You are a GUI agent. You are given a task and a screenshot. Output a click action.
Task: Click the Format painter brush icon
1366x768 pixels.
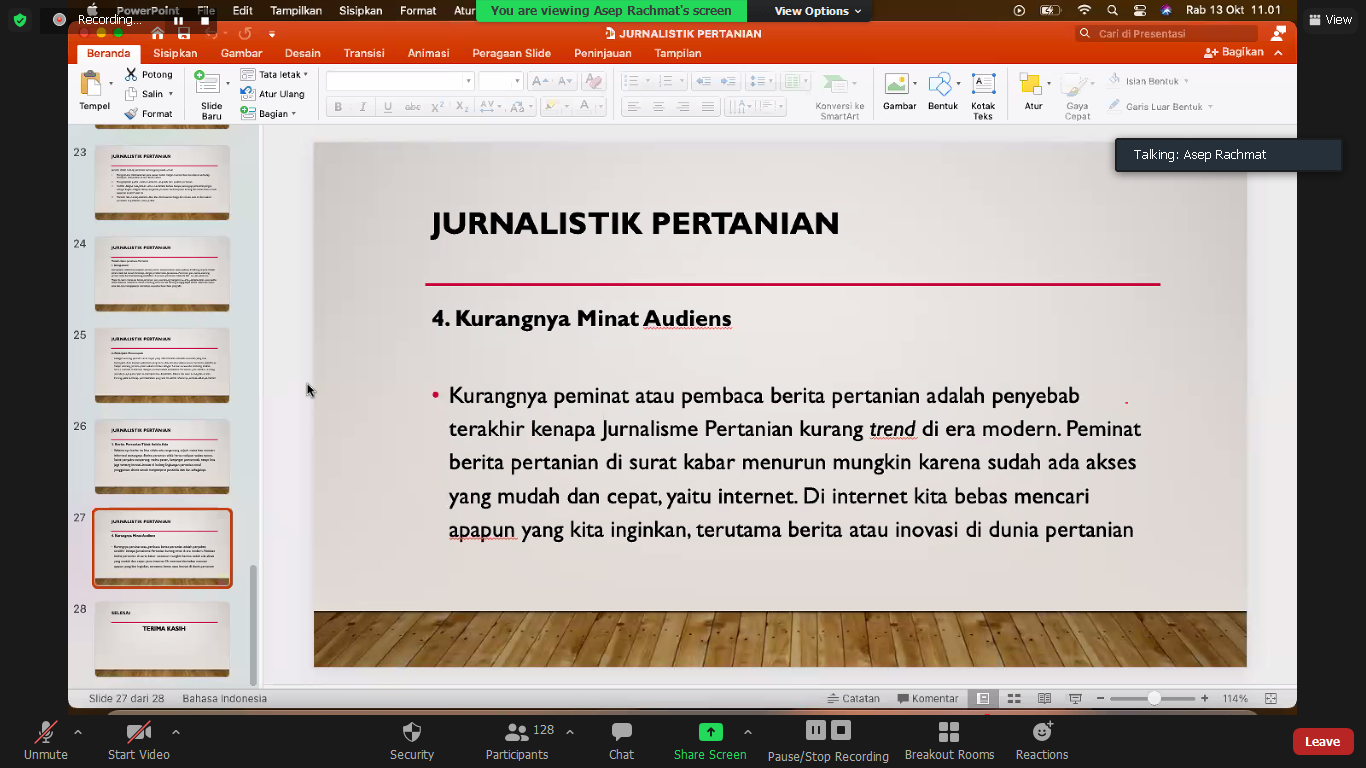(131, 114)
